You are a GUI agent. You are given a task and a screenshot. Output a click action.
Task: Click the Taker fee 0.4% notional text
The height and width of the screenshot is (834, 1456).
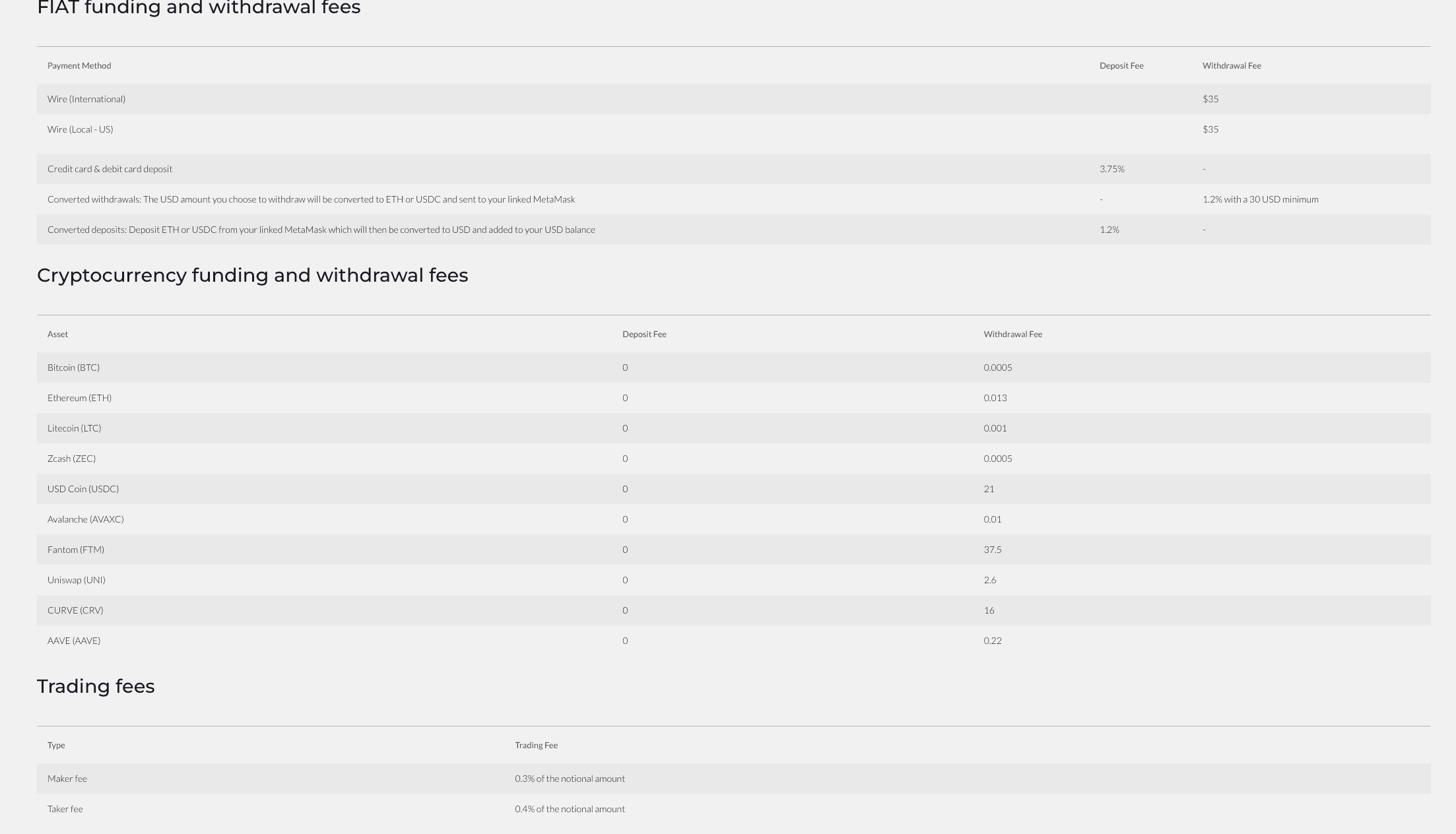coord(570,809)
